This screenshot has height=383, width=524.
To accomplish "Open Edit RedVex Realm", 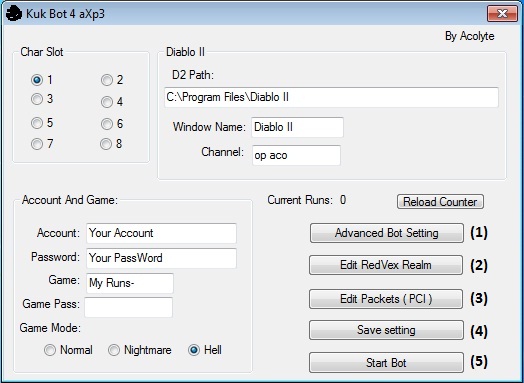I will pyautogui.click(x=386, y=265).
